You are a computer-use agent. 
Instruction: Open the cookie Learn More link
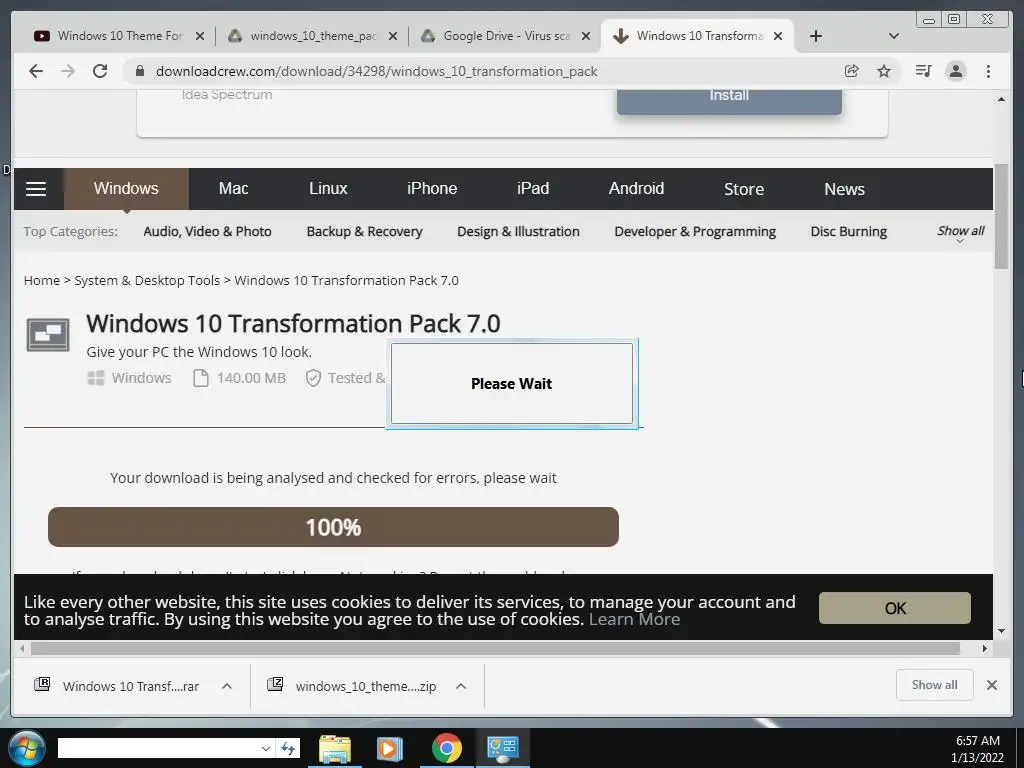(x=634, y=619)
